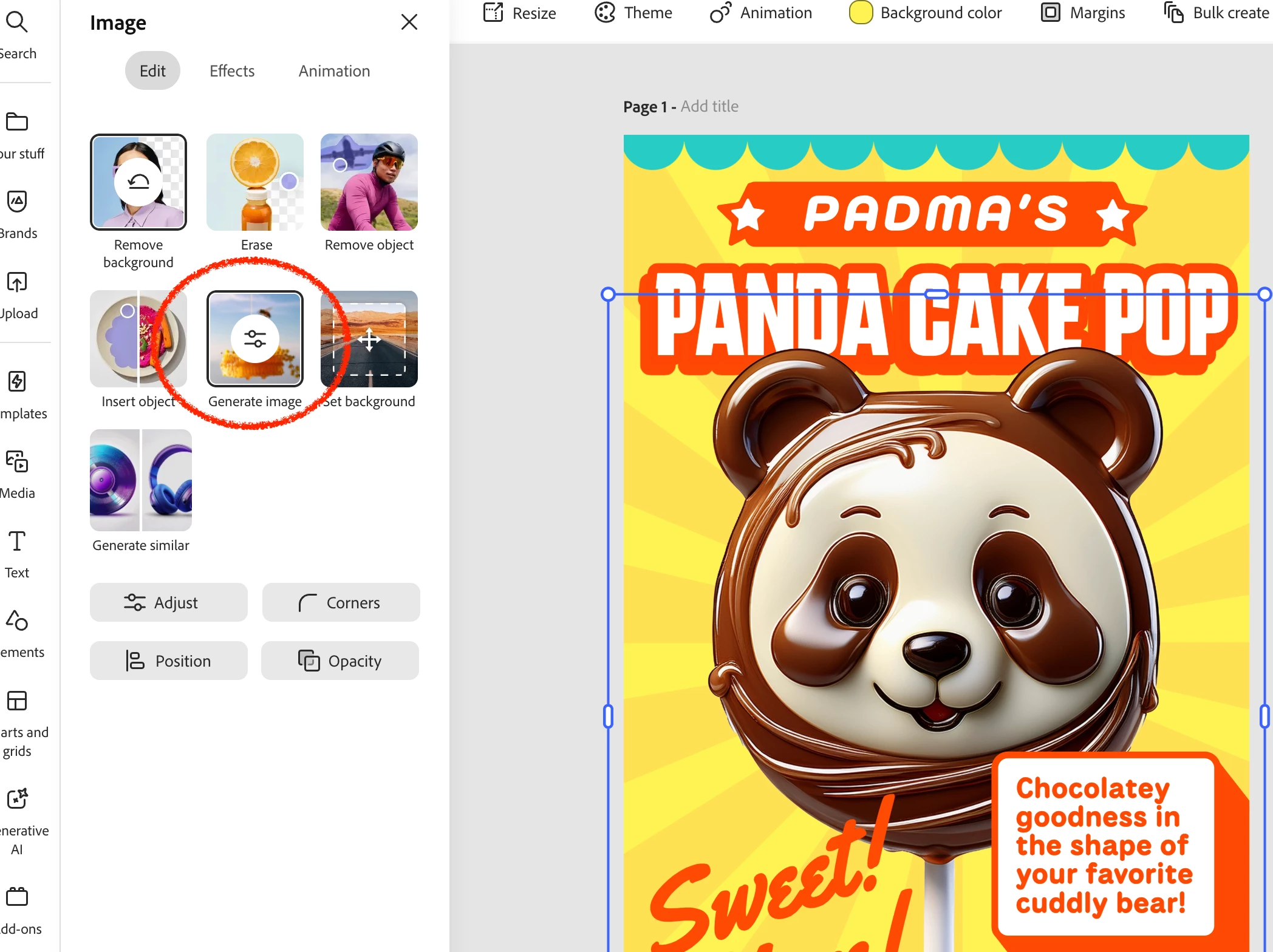This screenshot has width=1273, height=952.
Task: Close the Image panel
Action: coord(409,22)
